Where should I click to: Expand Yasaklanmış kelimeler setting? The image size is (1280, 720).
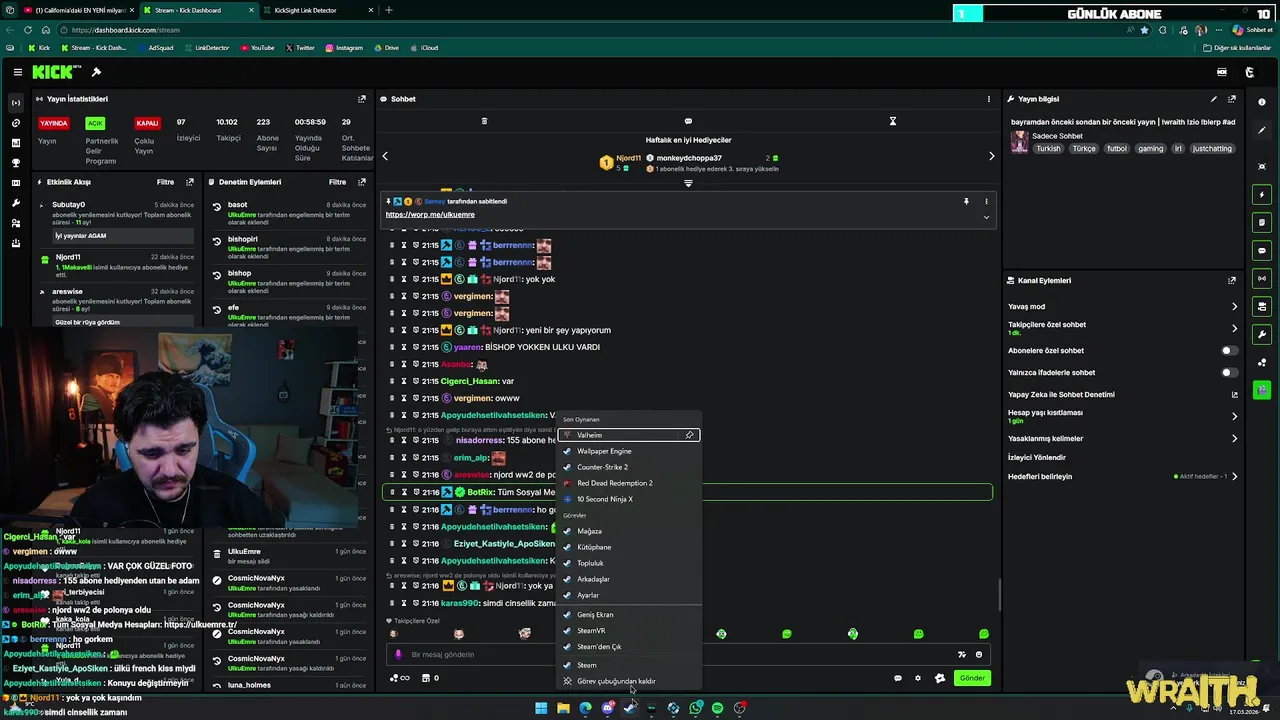tap(1234, 439)
